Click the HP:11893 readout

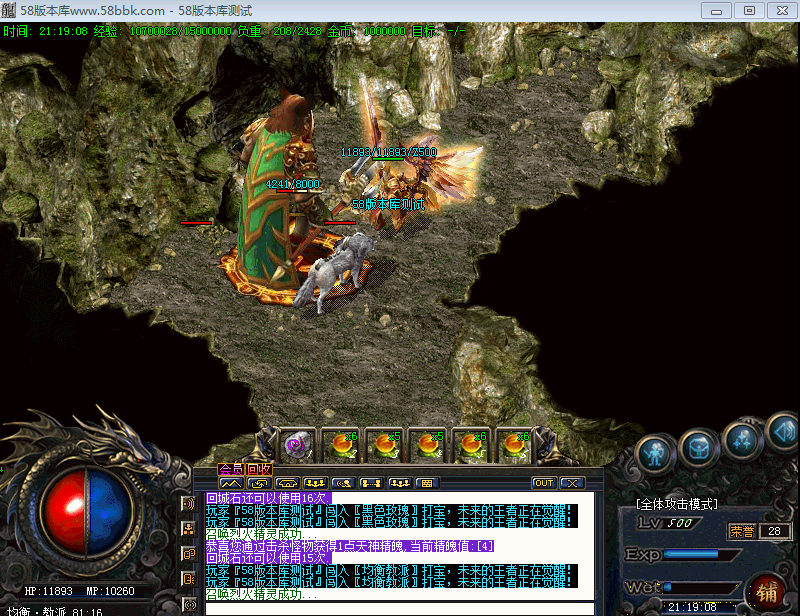pos(48,591)
